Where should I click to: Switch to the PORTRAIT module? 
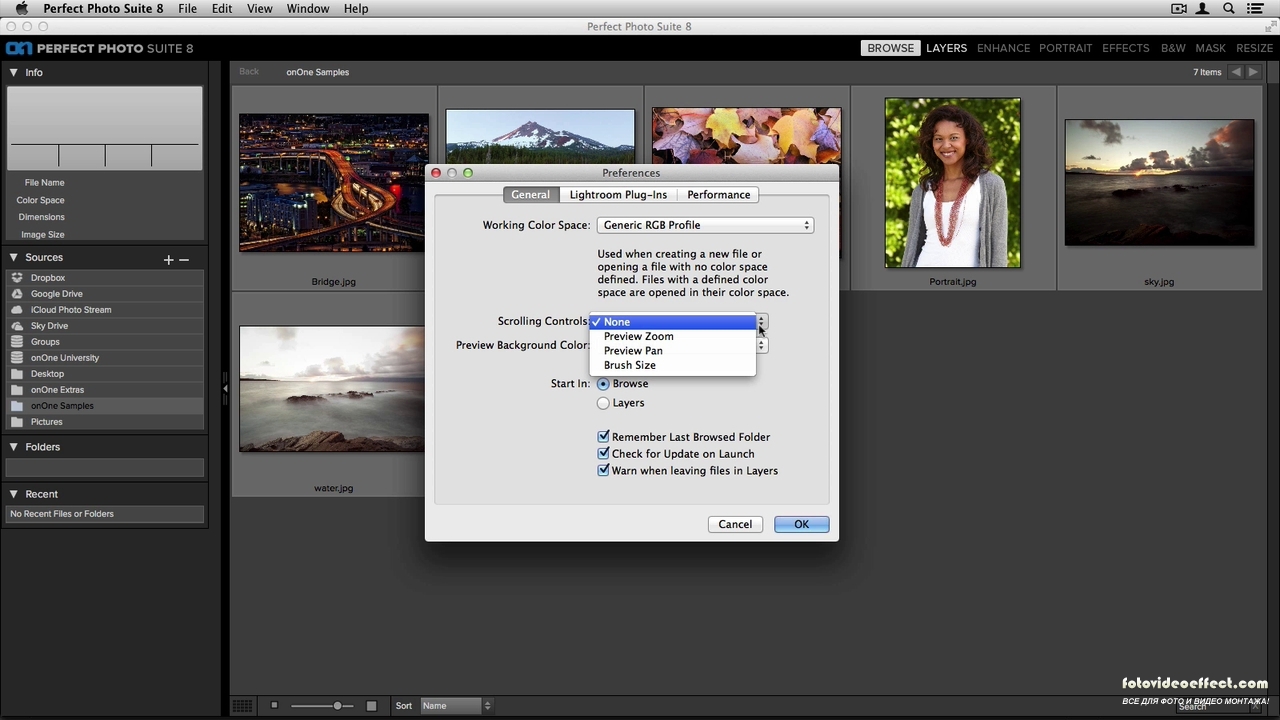click(1065, 48)
